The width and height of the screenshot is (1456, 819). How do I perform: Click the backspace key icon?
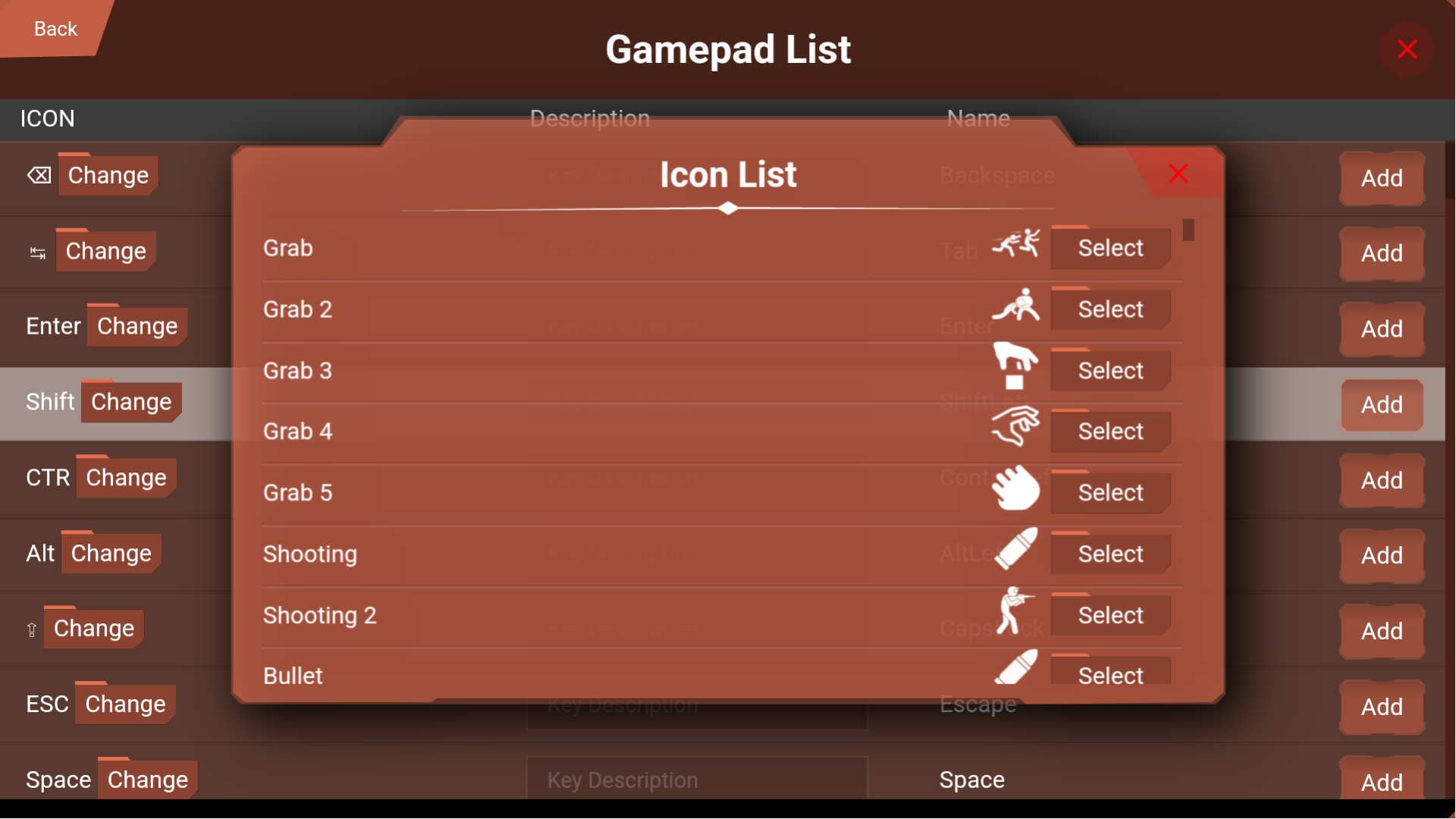coord(39,176)
